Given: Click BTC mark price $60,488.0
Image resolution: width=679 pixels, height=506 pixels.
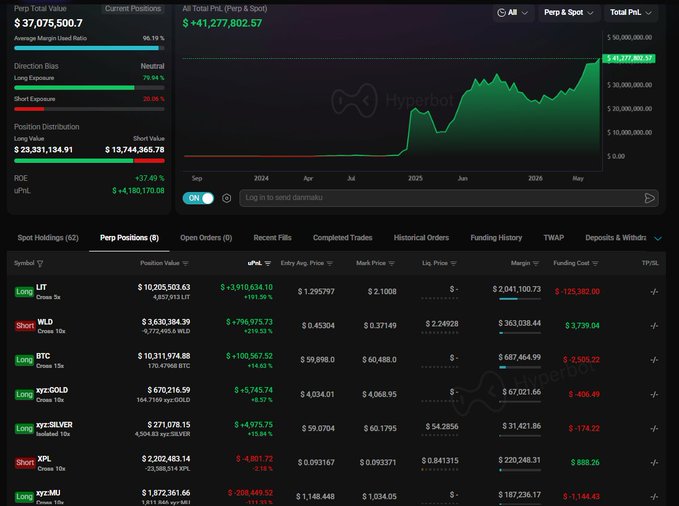Looking at the screenshot, I should coord(379,360).
